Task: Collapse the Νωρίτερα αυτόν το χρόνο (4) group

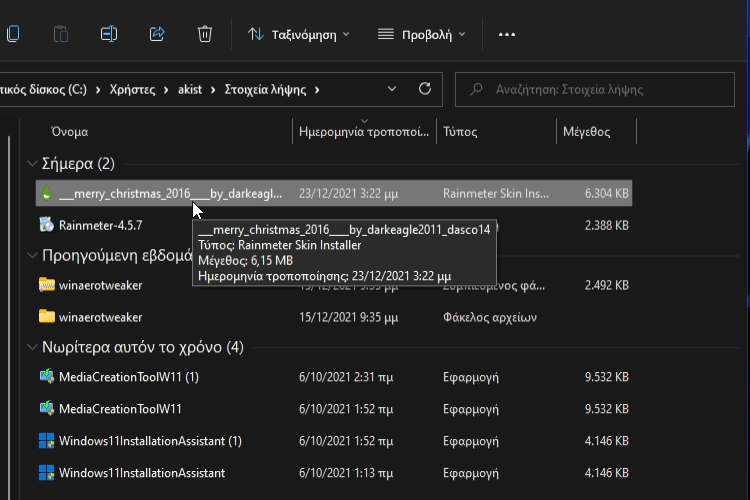Action: (33, 347)
